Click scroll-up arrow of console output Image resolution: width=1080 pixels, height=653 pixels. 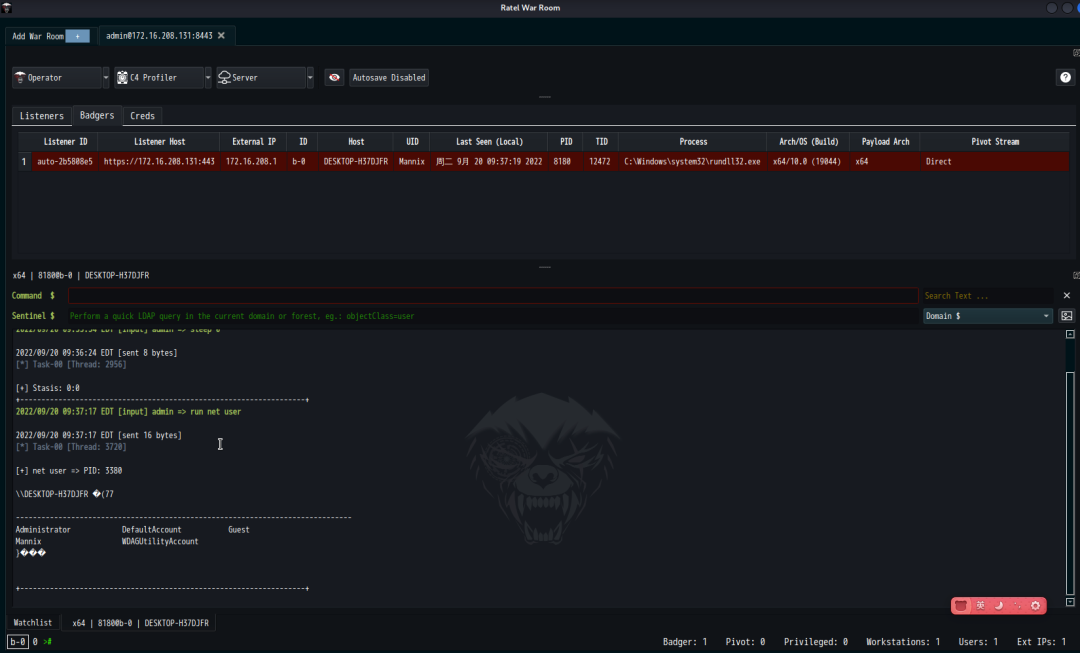point(1070,334)
